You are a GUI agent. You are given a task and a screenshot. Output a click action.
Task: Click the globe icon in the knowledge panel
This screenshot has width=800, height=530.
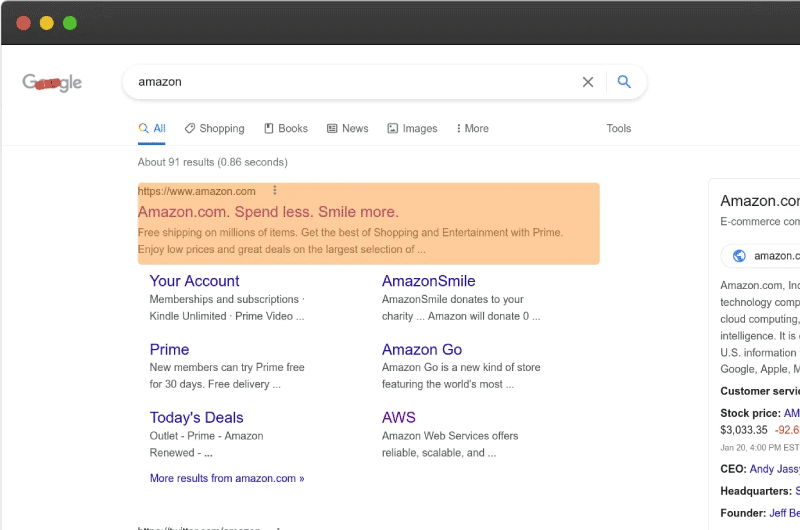click(x=739, y=256)
